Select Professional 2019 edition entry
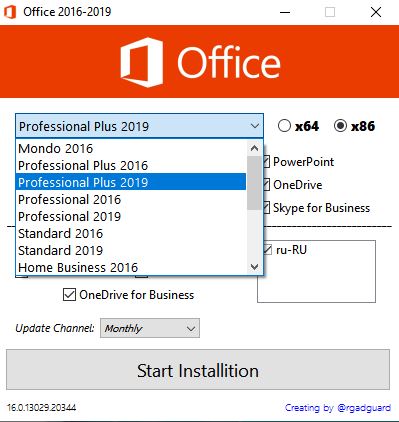Viewport: 399px width, 422px height. pos(131,216)
